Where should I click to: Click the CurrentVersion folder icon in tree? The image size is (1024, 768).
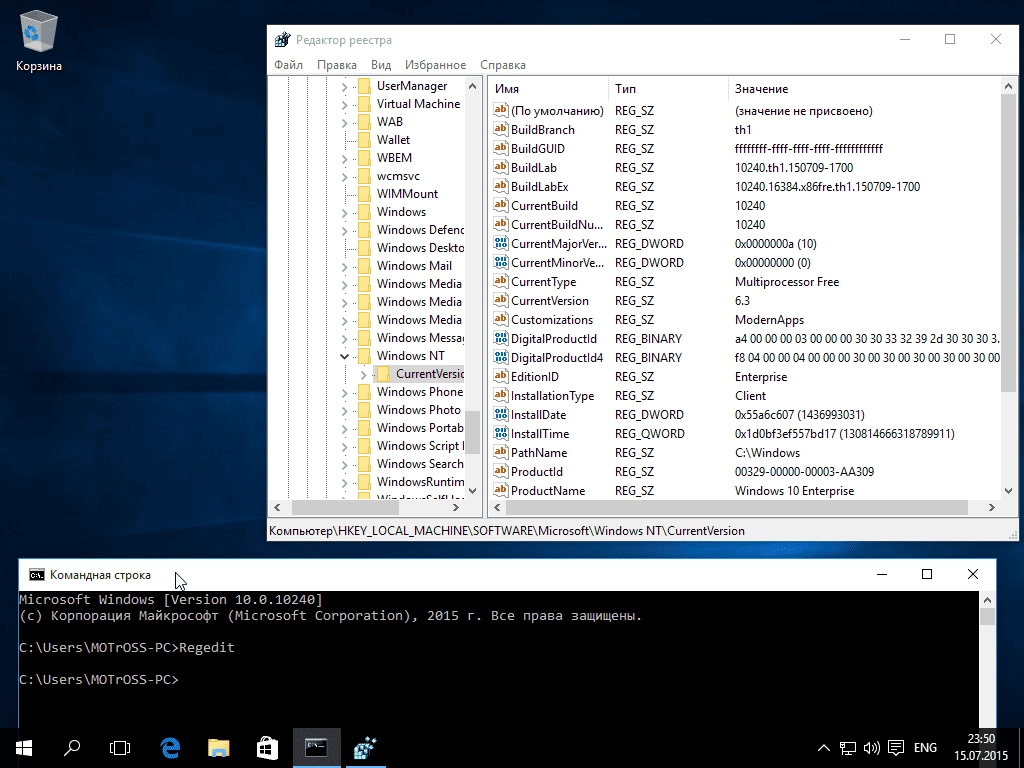(x=383, y=374)
